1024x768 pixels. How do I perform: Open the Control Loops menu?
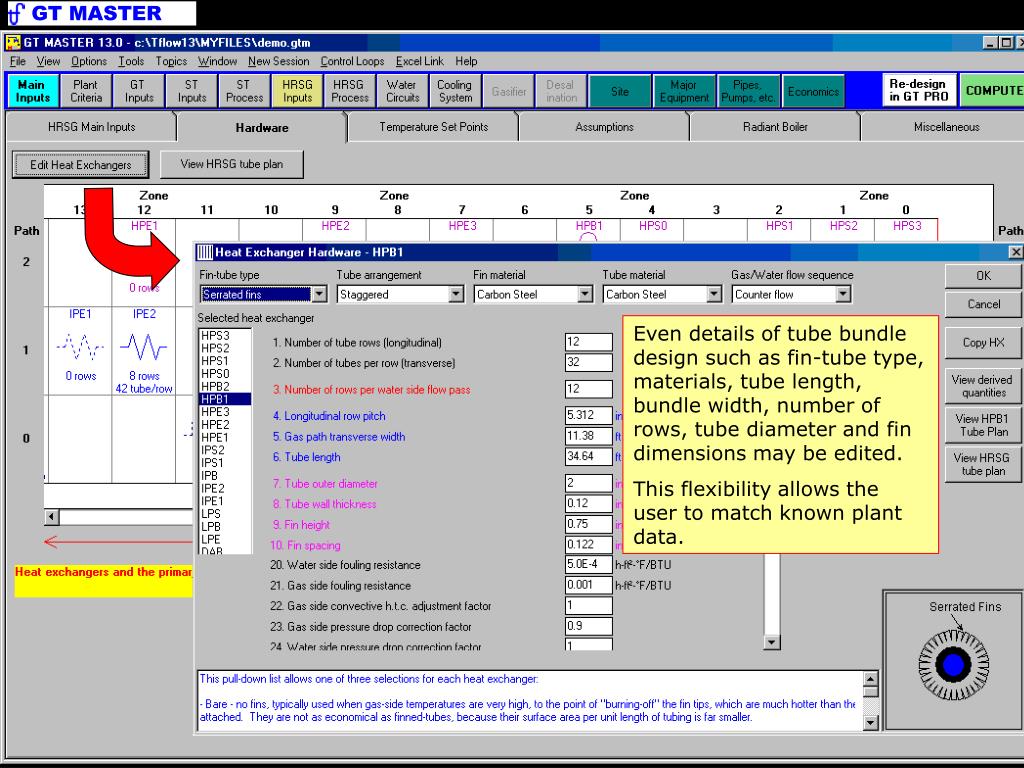click(352, 61)
